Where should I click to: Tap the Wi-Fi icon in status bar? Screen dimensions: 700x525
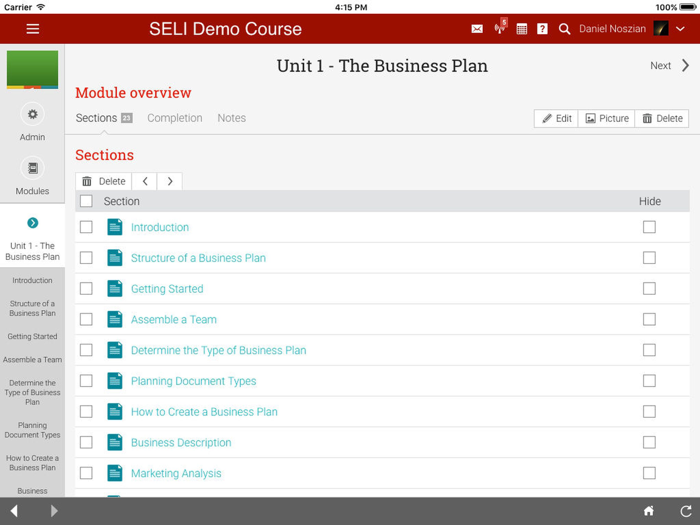pos(41,7)
